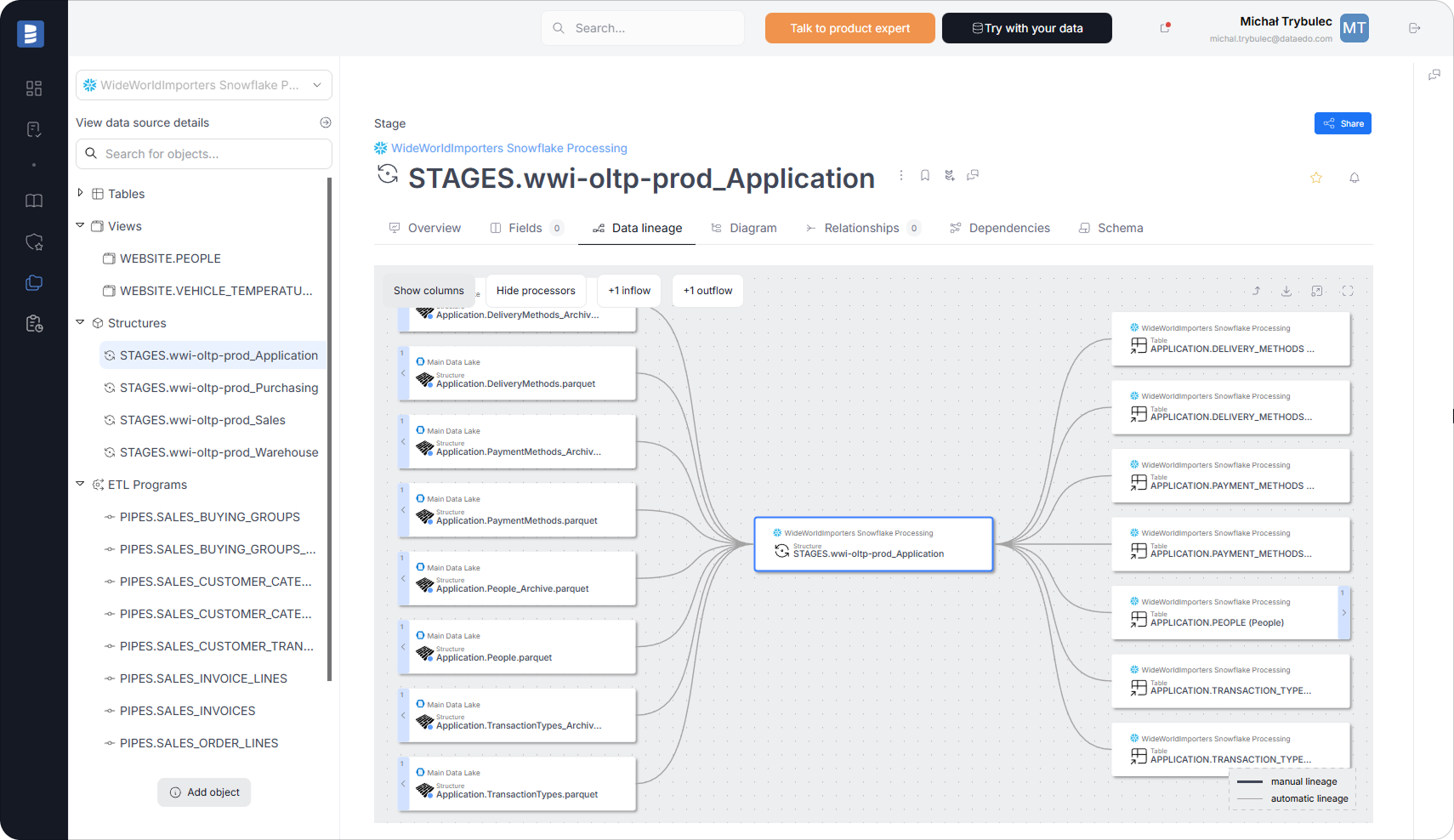Click the logout icon in top bar

click(x=1415, y=28)
